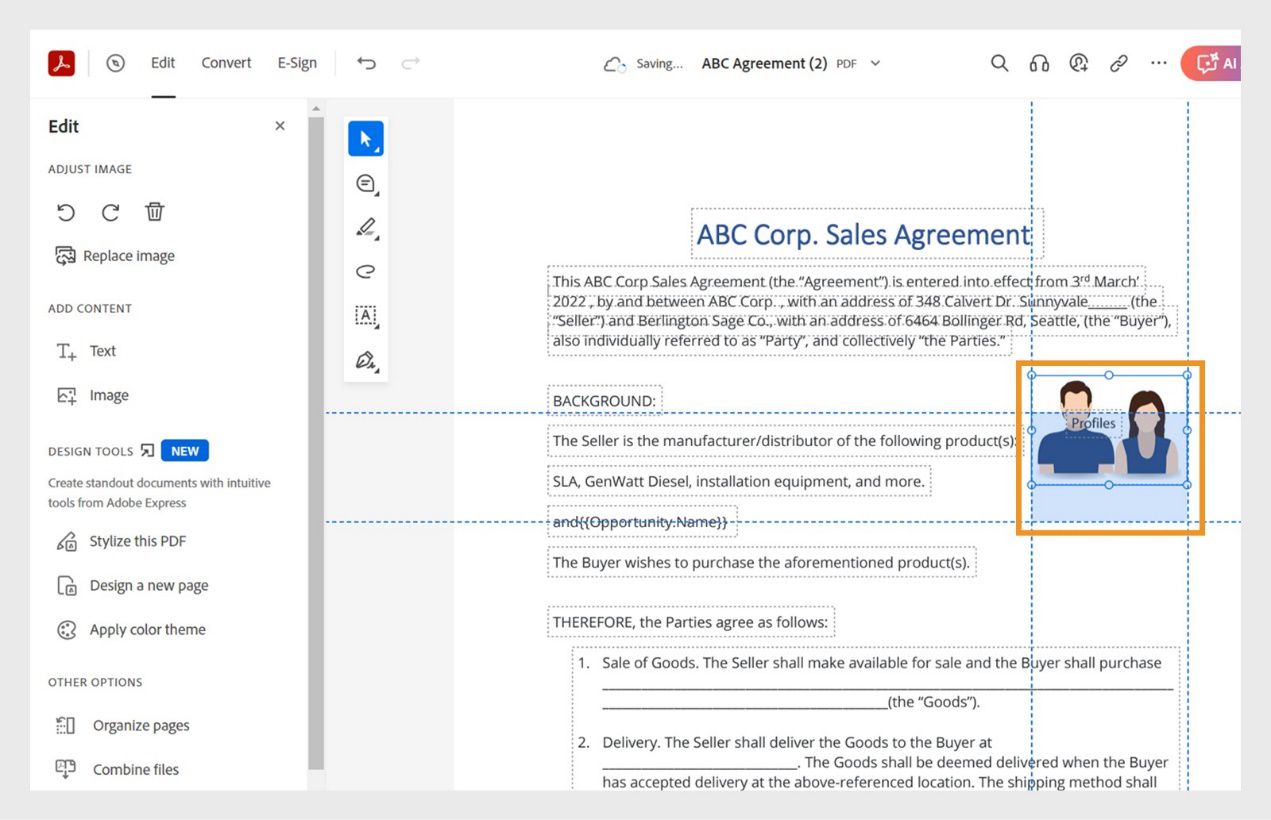
Task: Switch to the Convert tab
Action: [226, 63]
